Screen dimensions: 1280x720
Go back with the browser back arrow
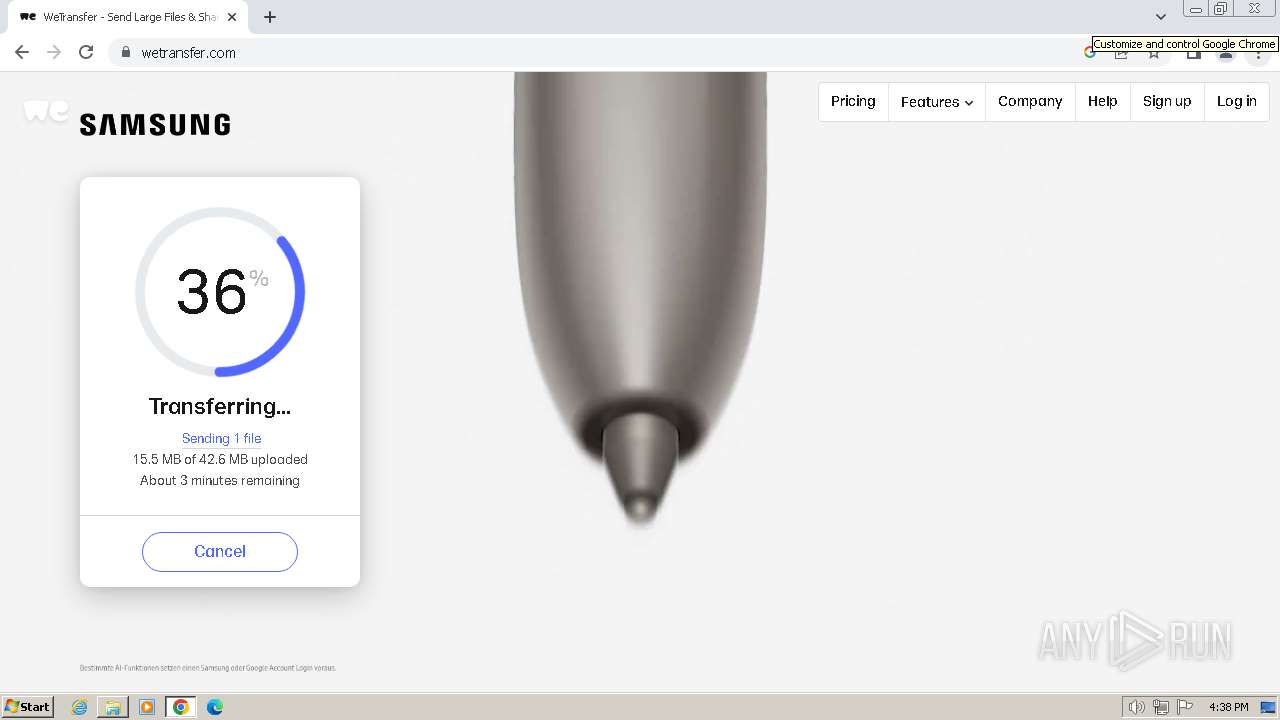pyautogui.click(x=22, y=52)
